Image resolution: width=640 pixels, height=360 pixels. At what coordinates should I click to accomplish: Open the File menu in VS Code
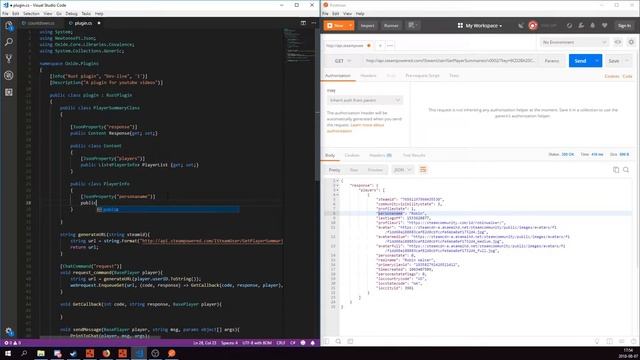tap(5, 13)
